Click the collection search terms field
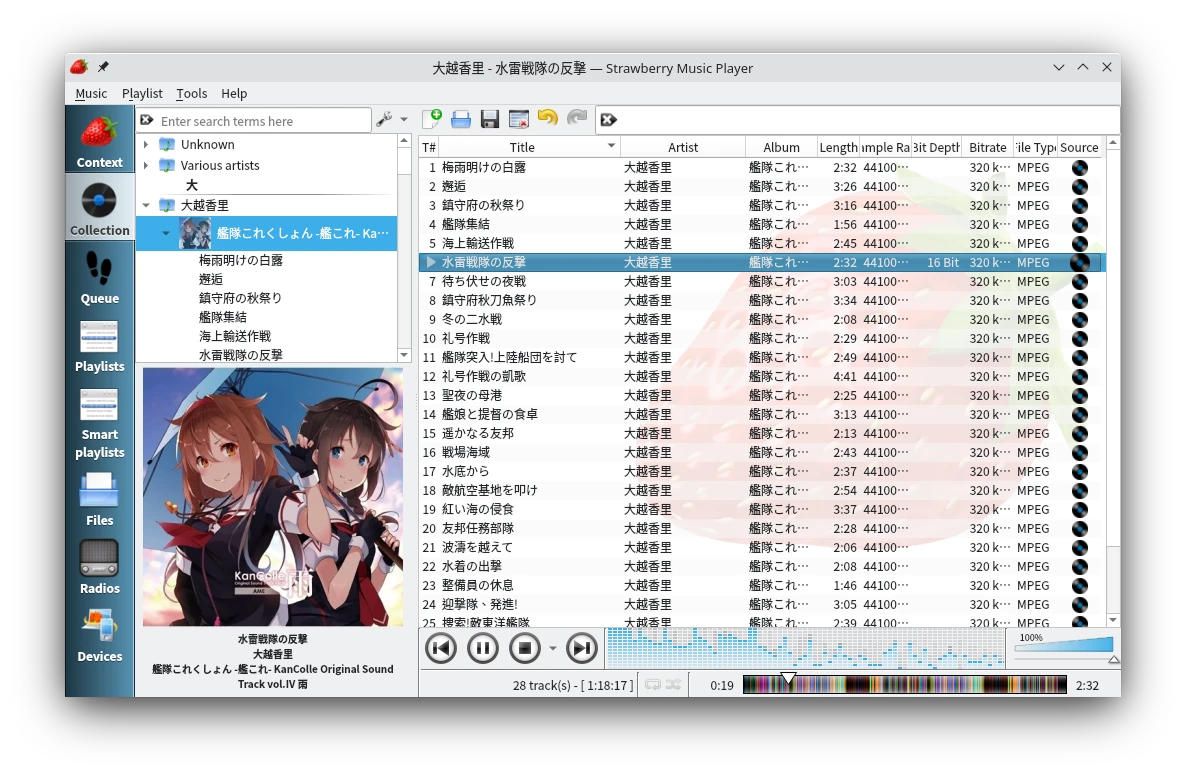Image resolution: width=1186 pixels, height=774 pixels. 260,121
